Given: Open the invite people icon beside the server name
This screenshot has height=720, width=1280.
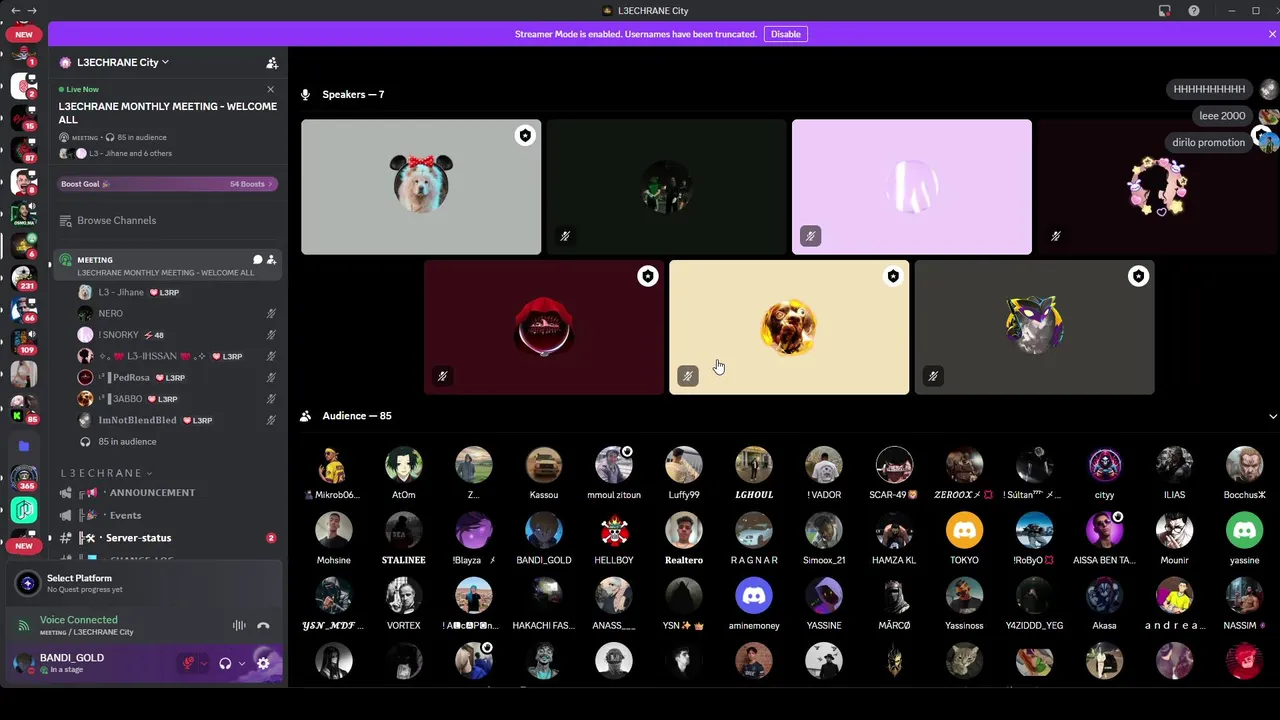Looking at the screenshot, I should 272,62.
